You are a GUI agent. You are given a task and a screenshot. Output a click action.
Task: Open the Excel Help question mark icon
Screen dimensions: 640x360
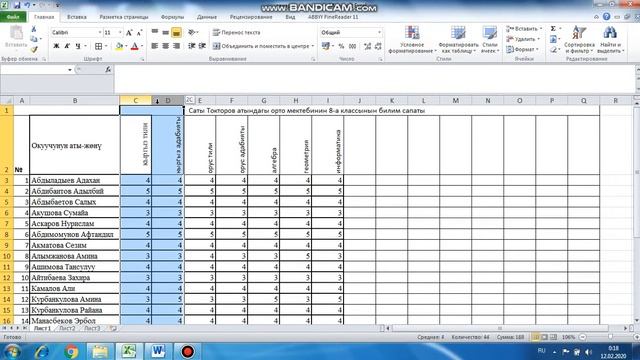tap(607, 17)
